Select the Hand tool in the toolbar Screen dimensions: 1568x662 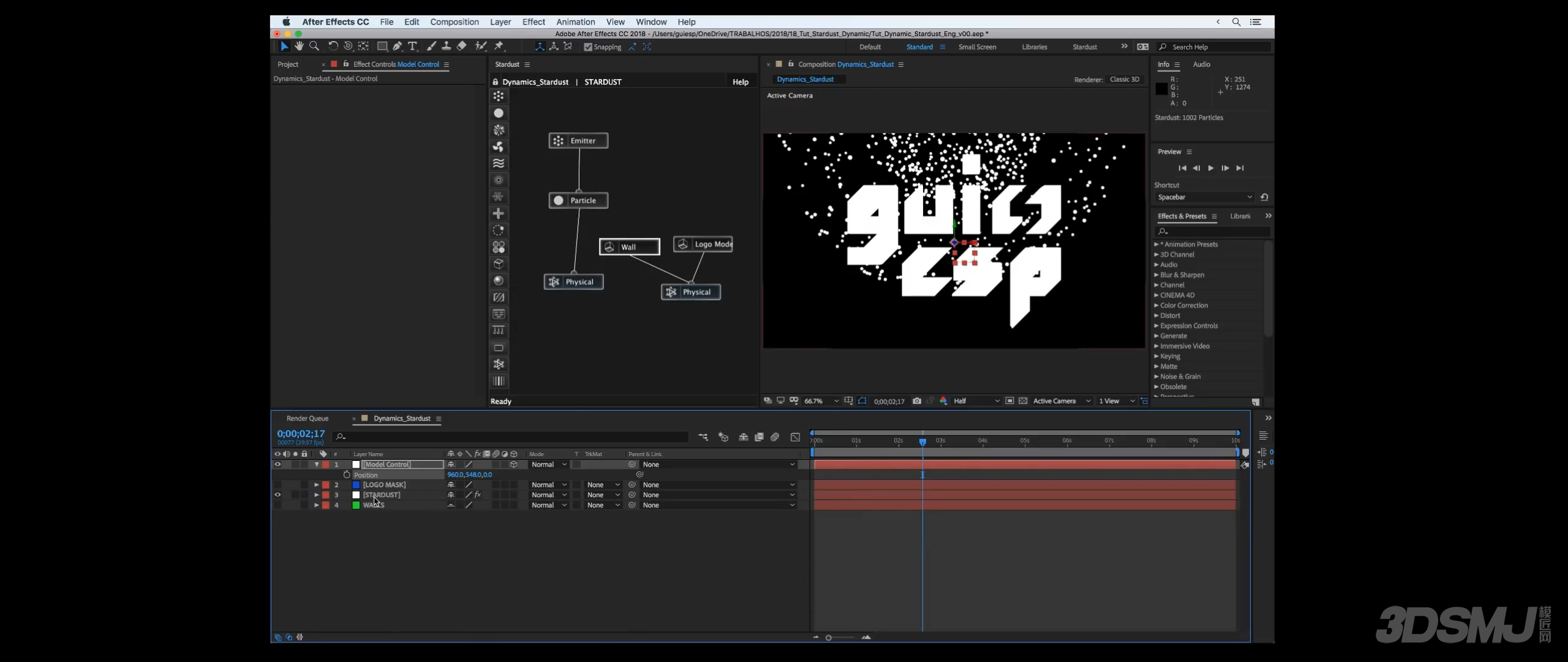pyautogui.click(x=299, y=47)
